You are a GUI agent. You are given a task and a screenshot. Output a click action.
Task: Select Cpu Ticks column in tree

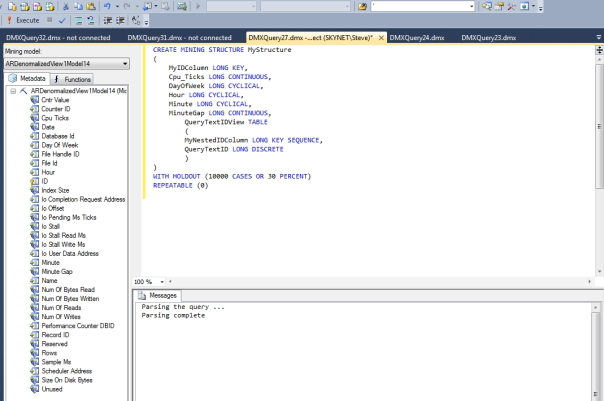click(x=55, y=118)
